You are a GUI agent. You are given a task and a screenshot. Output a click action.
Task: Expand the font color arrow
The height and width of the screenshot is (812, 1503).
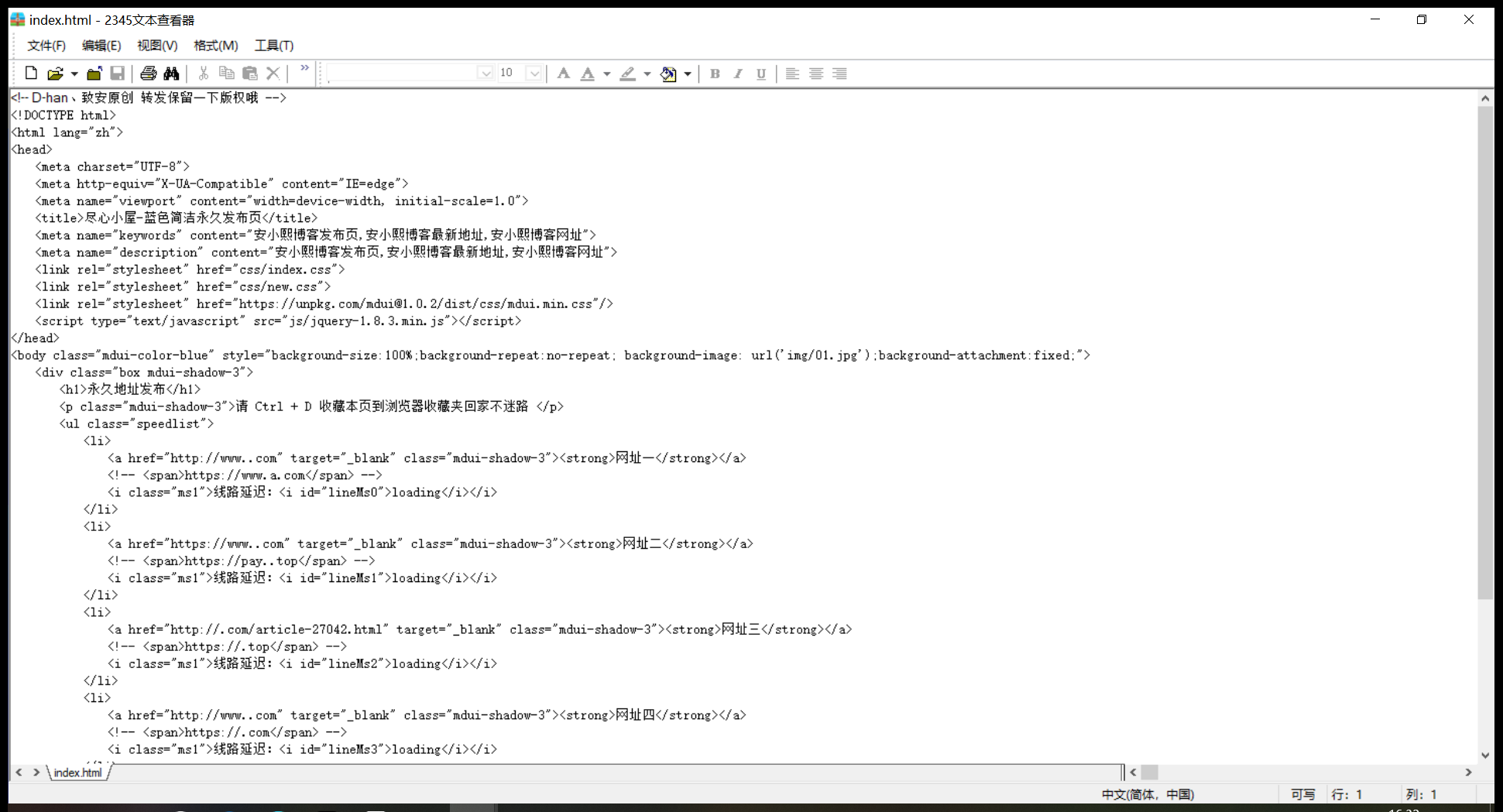607,74
